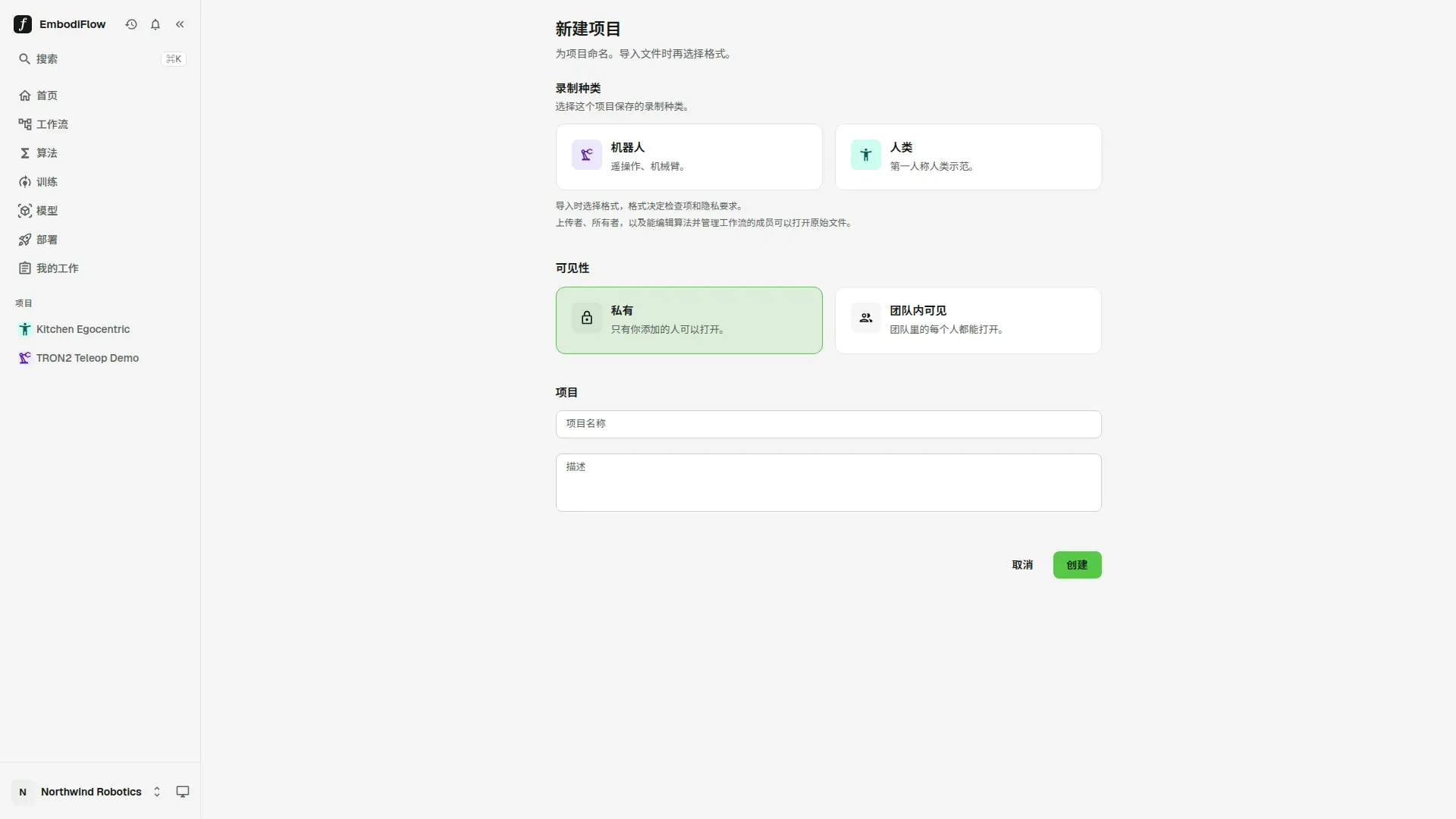Viewport: 1456px width, 819px height.
Task: Go to 首页 in the sidebar
Action: coord(100,96)
